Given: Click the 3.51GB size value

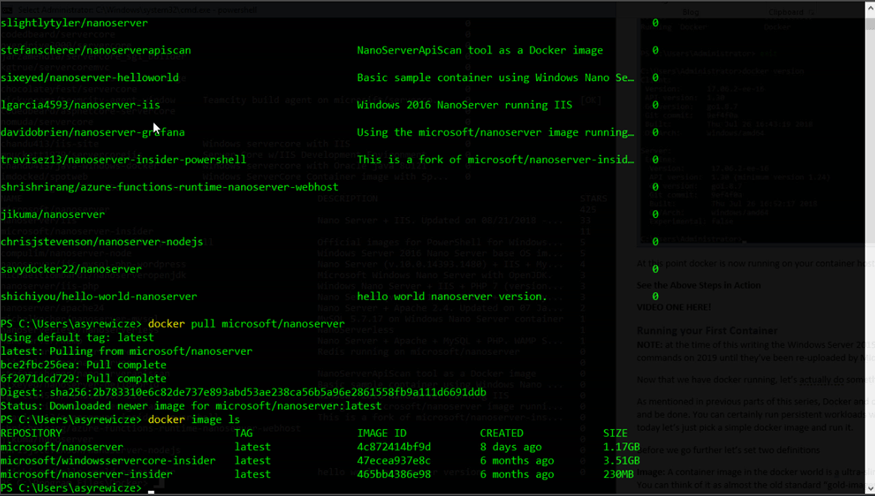Looking at the screenshot, I should (621, 460).
